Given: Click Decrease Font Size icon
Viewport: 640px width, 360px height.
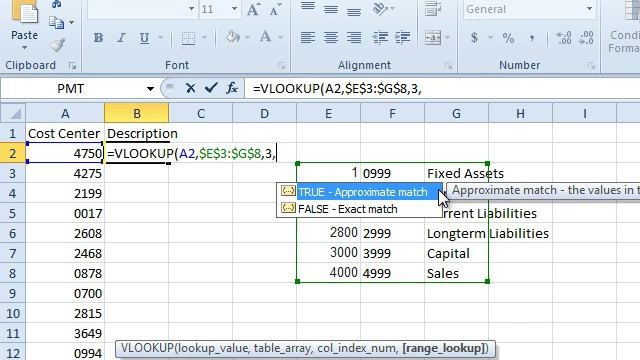Looking at the screenshot, I should click(x=275, y=9).
